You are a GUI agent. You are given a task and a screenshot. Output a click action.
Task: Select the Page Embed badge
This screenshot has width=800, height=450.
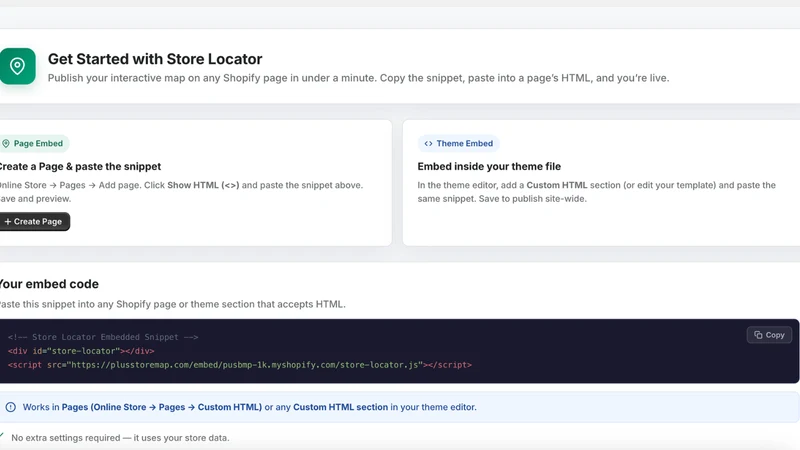point(34,143)
